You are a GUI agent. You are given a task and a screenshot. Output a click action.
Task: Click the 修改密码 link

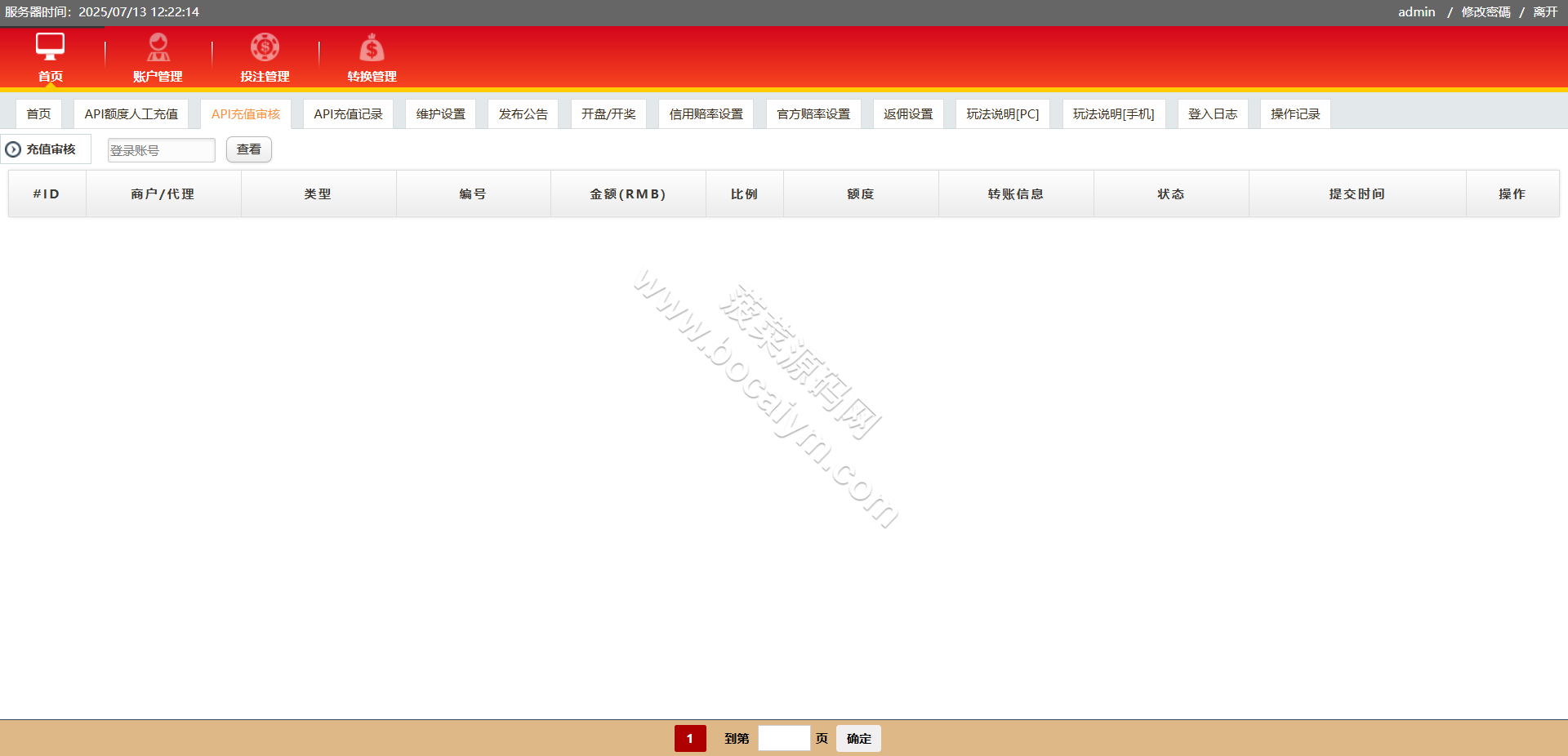(1486, 12)
